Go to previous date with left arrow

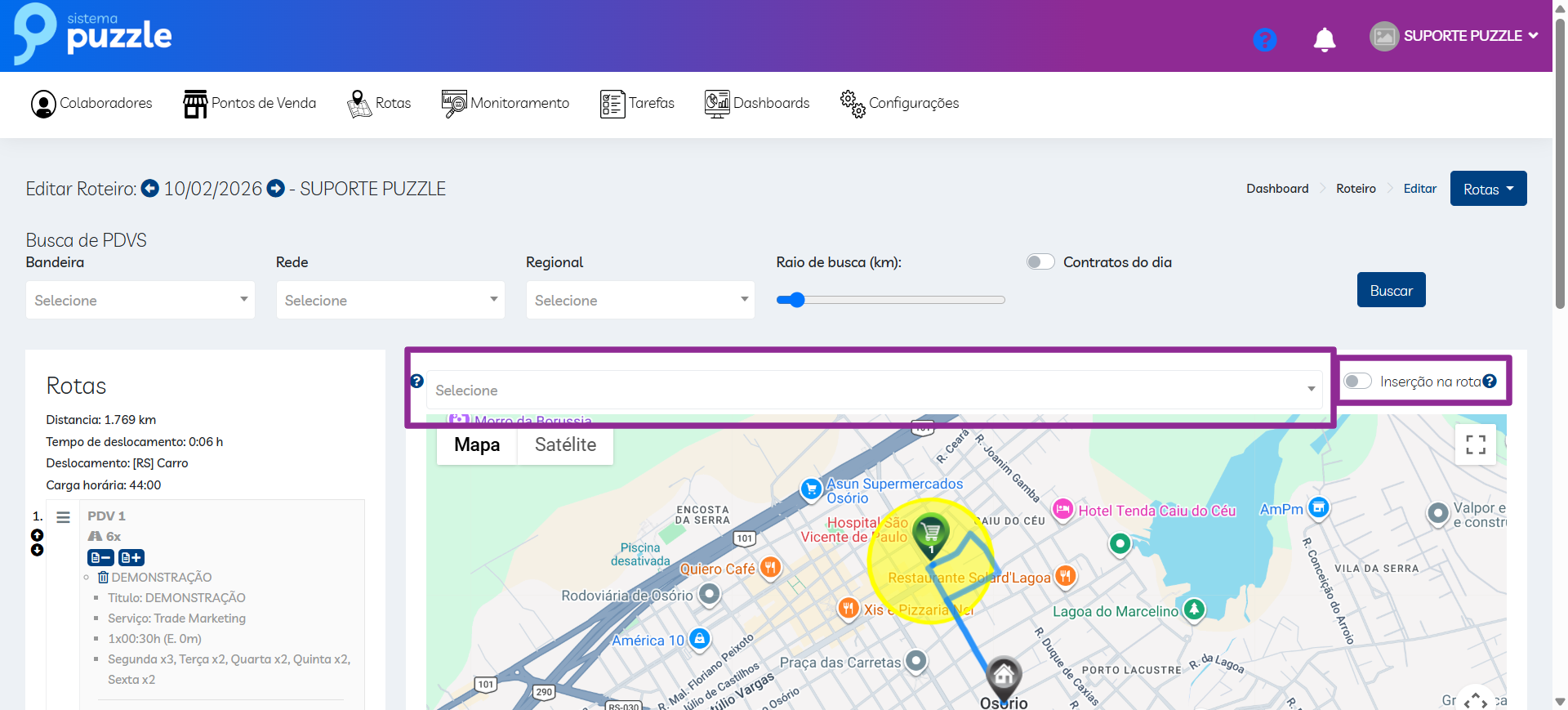[x=150, y=189]
